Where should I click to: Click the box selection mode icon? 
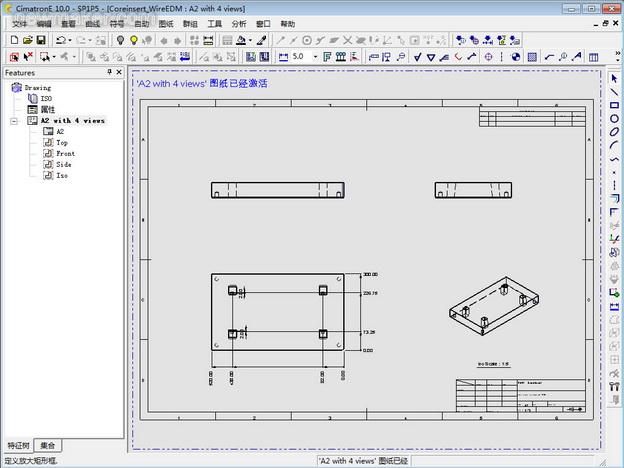pos(44,57)
